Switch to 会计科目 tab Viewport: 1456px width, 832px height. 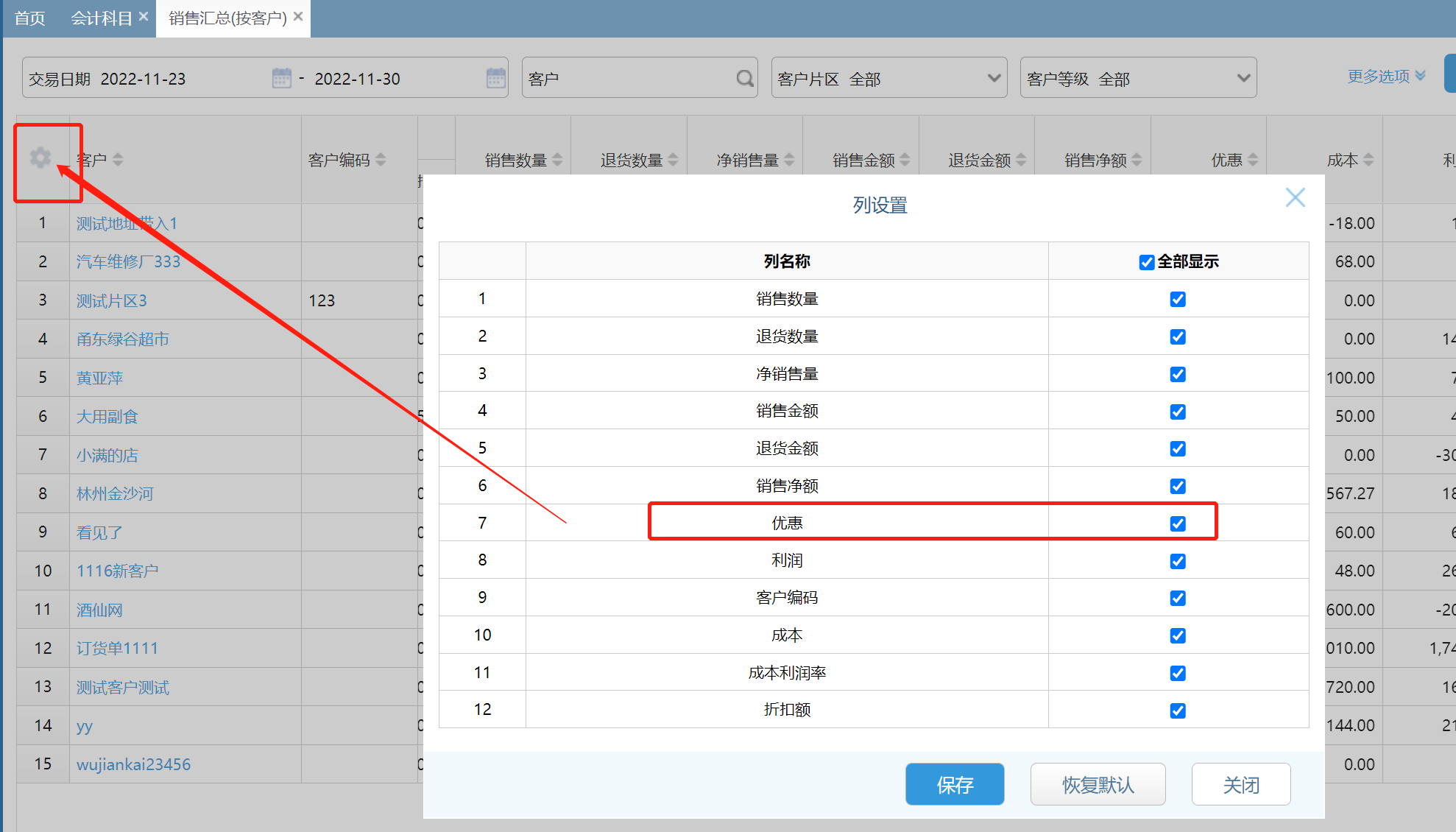(x=101, y=18)
